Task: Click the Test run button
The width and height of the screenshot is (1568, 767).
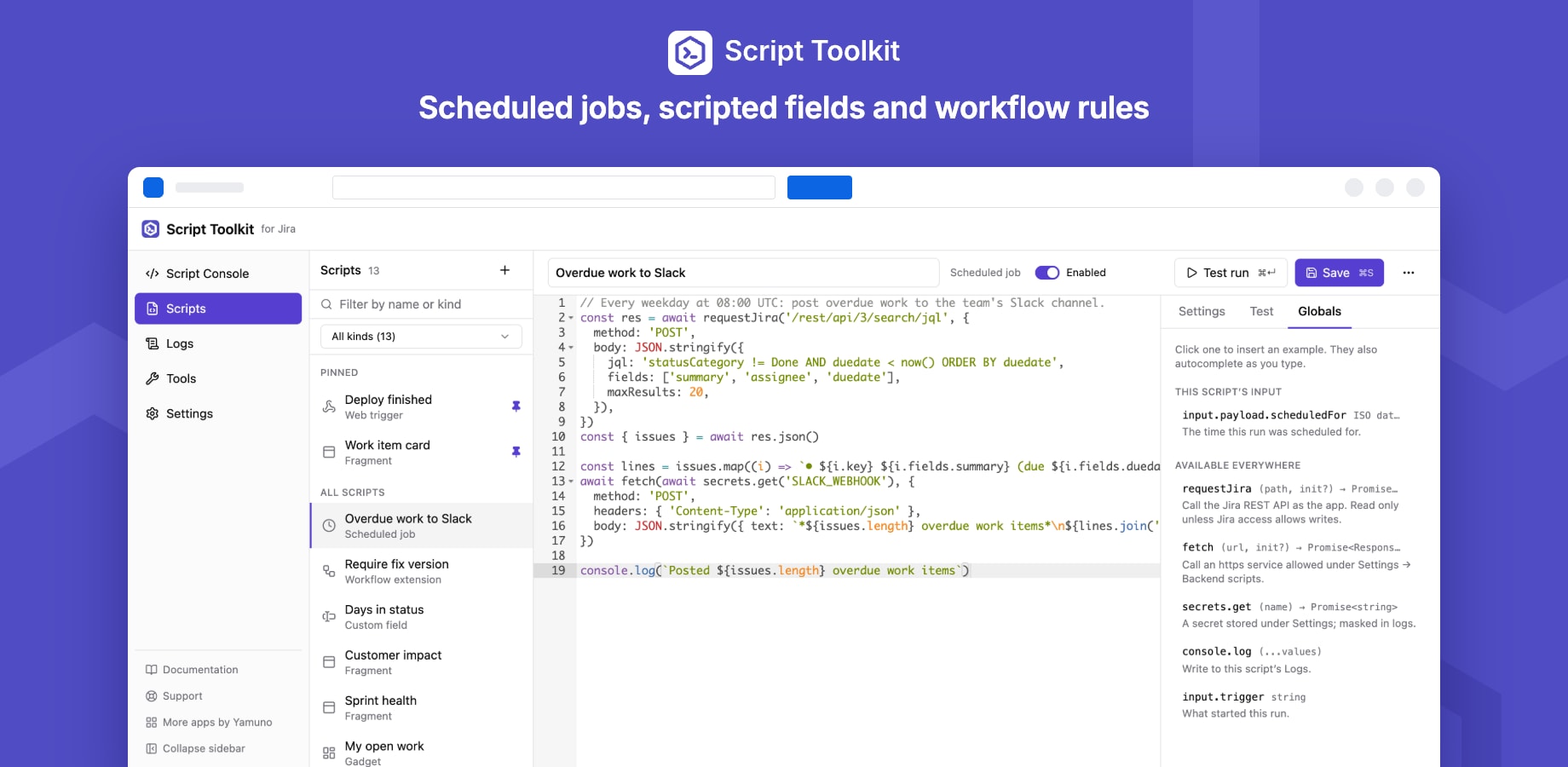Action: pyautogui.click(x=1231, y=273)
